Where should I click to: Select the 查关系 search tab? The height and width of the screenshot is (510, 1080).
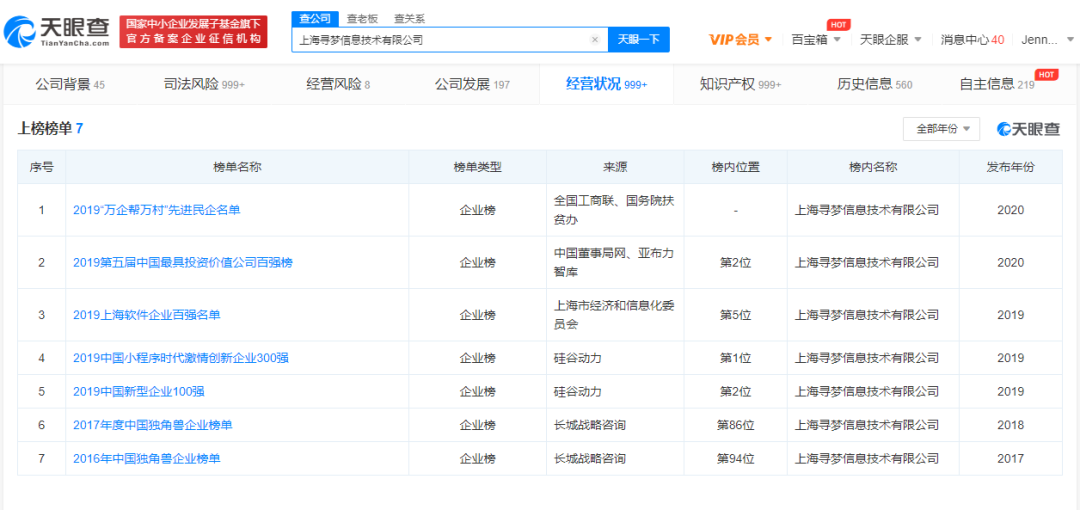point(409,19)
